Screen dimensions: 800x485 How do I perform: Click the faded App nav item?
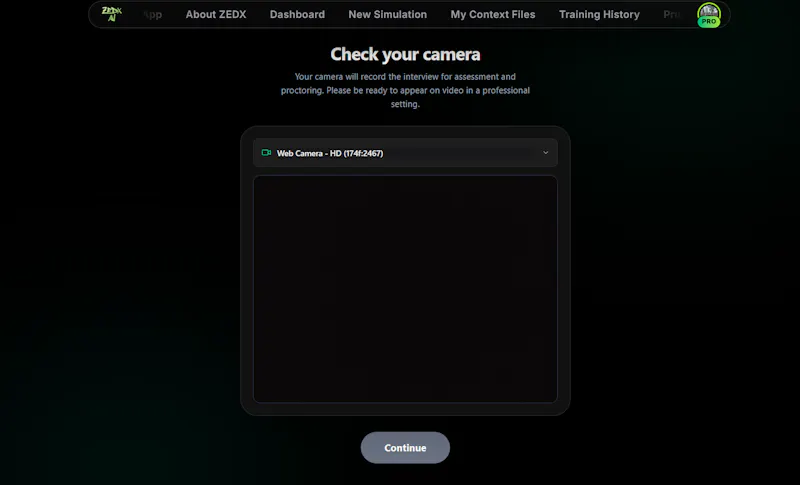click(x=153, y=15)
